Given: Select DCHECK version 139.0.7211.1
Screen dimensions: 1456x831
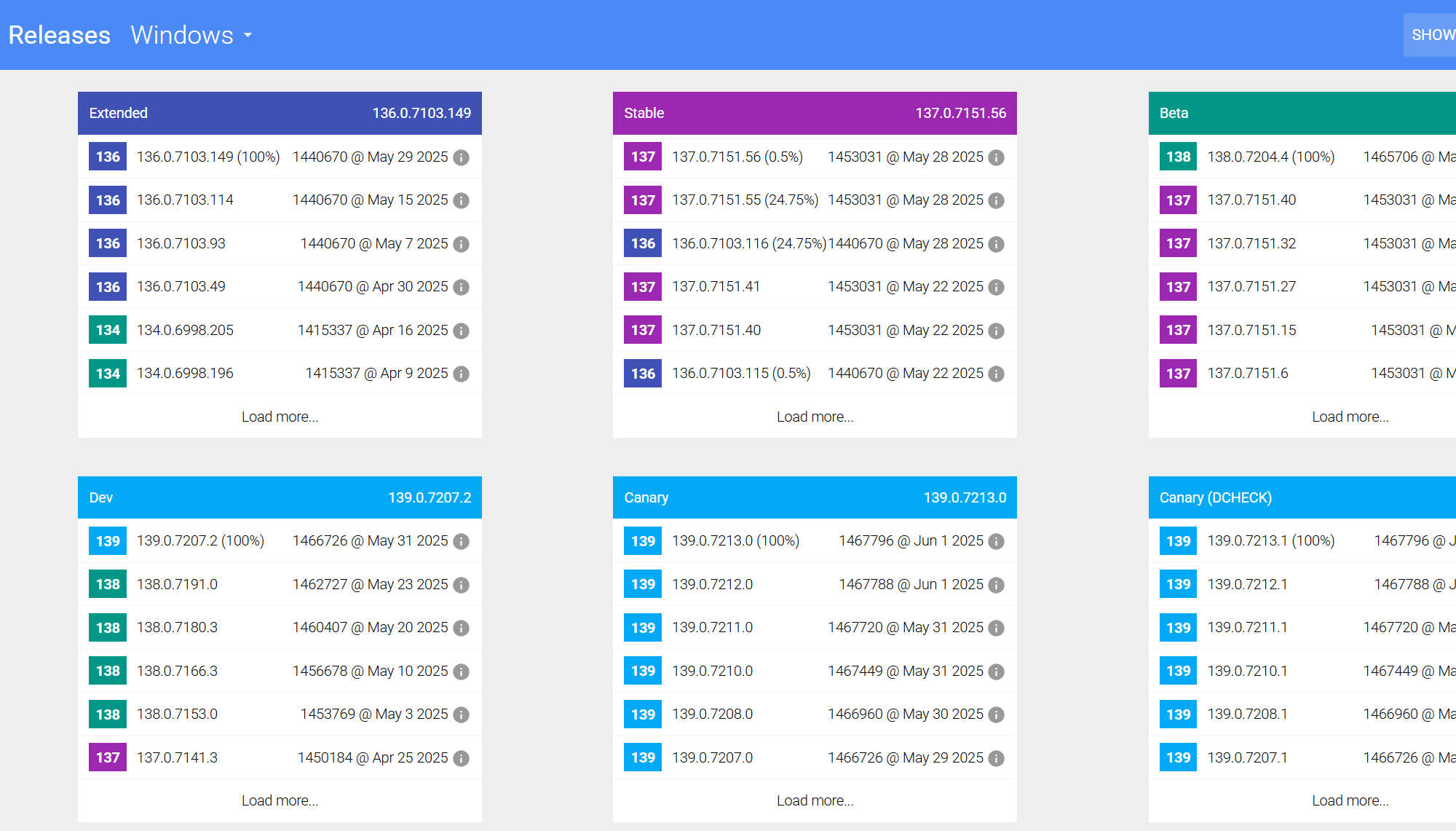Looking at the screenshot, I should tap(1247, 627).
